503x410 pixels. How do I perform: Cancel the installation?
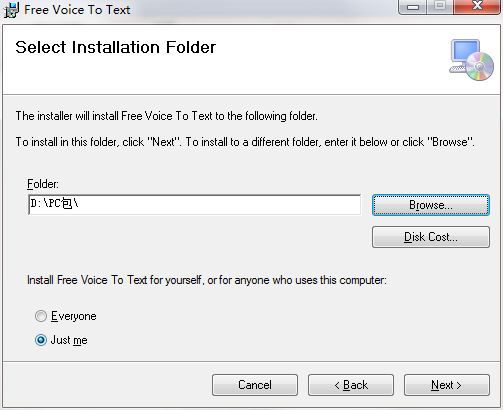[x=255, y=385]
